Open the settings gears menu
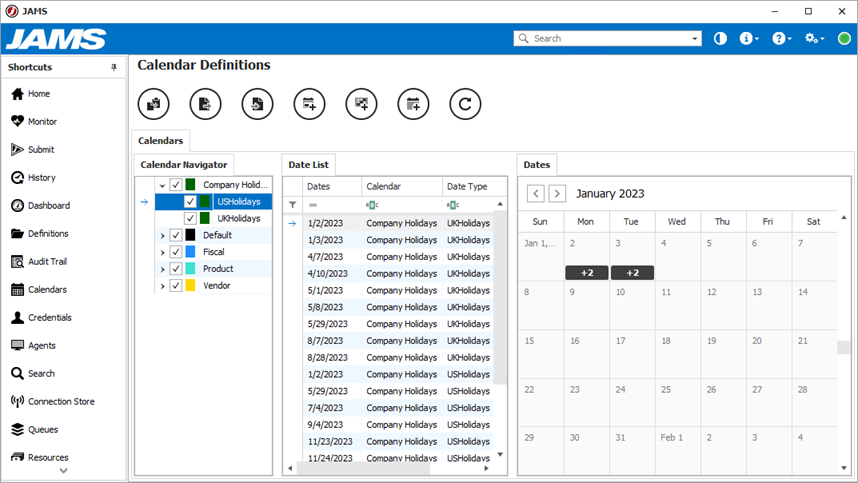Viewport: 858px width, 483px height. click(x=814, y=38)
